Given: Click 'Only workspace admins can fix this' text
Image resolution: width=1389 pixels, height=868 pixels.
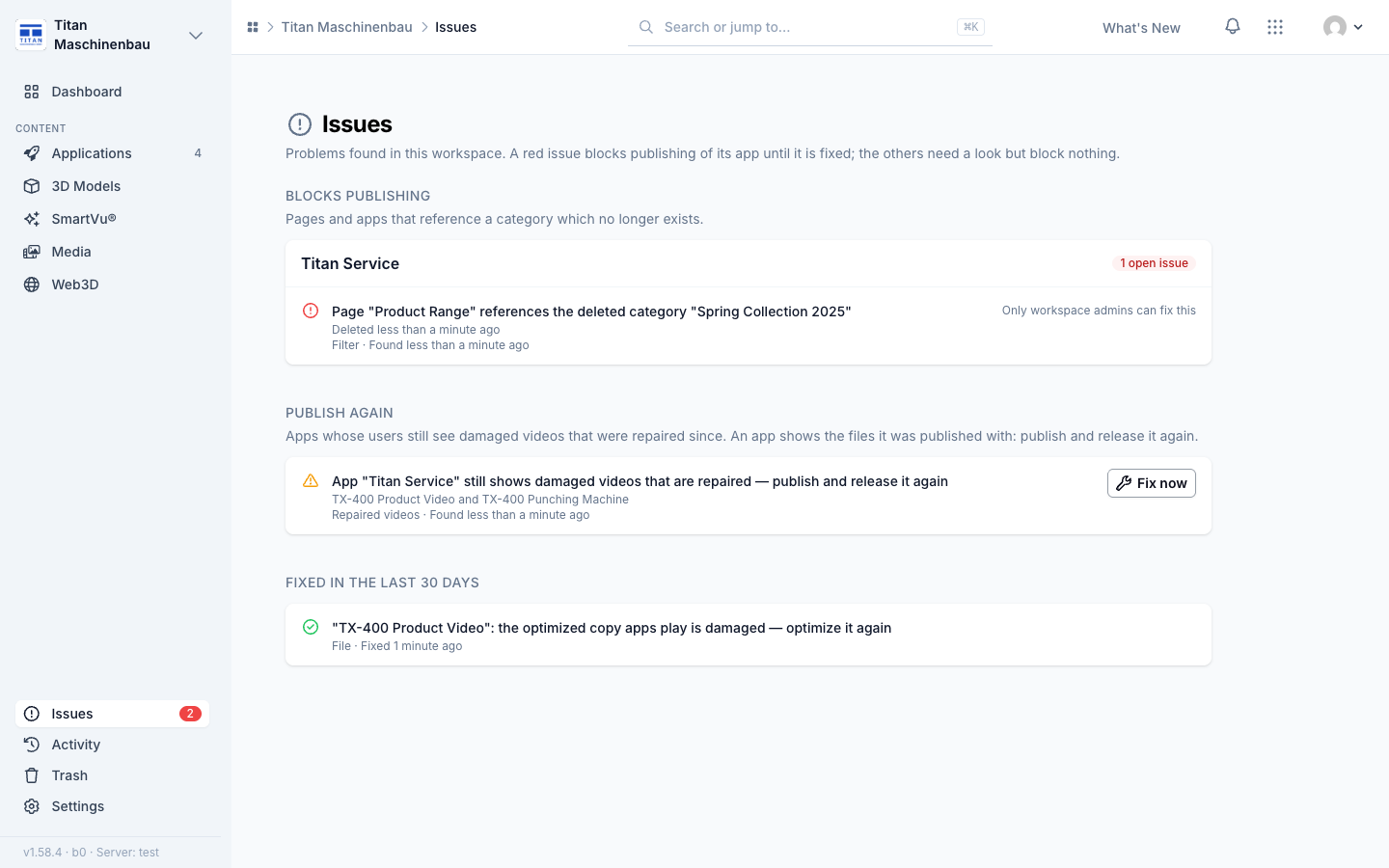Looking at the screenshot, I should click(x=1099, y=311).
